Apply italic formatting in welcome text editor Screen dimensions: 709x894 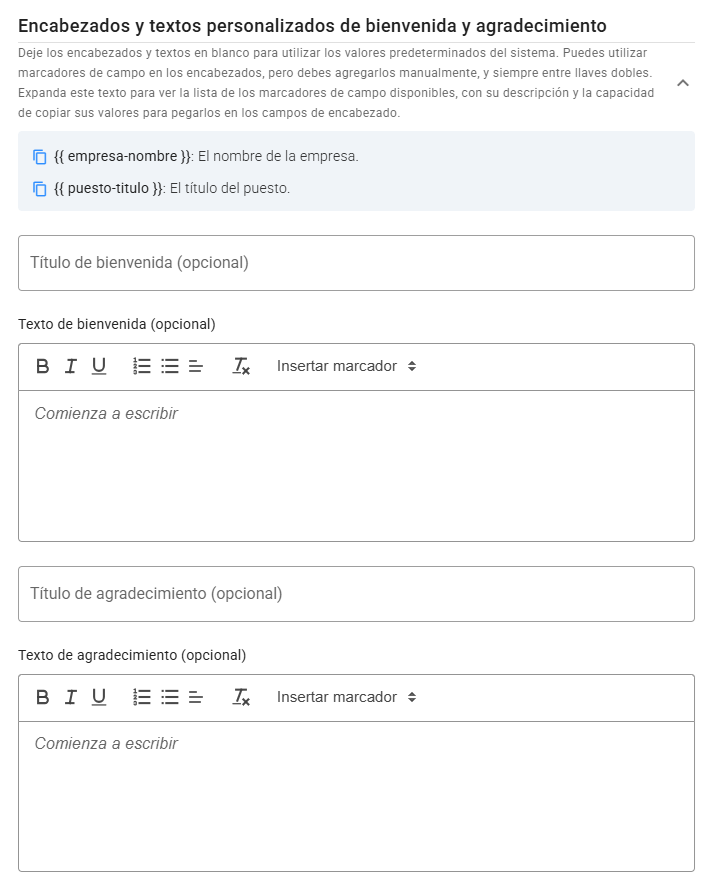70,366
